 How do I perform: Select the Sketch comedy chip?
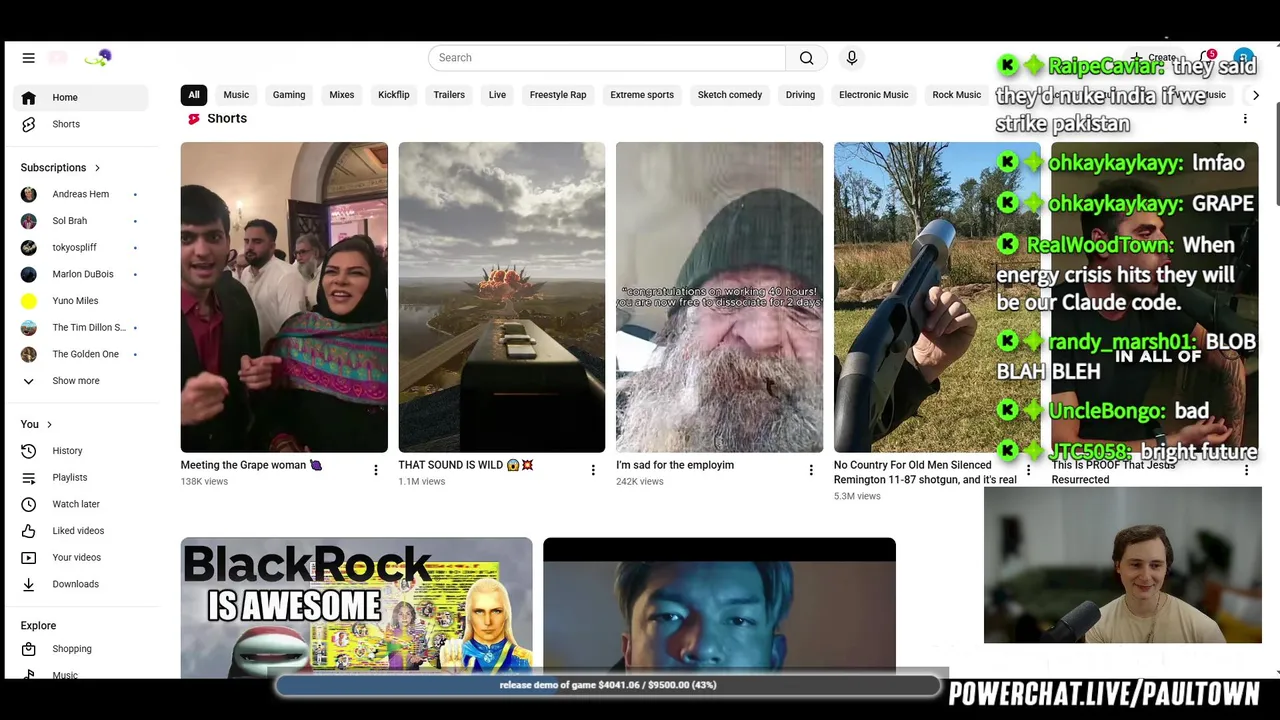pyautogui.click(x=730, y=95)
